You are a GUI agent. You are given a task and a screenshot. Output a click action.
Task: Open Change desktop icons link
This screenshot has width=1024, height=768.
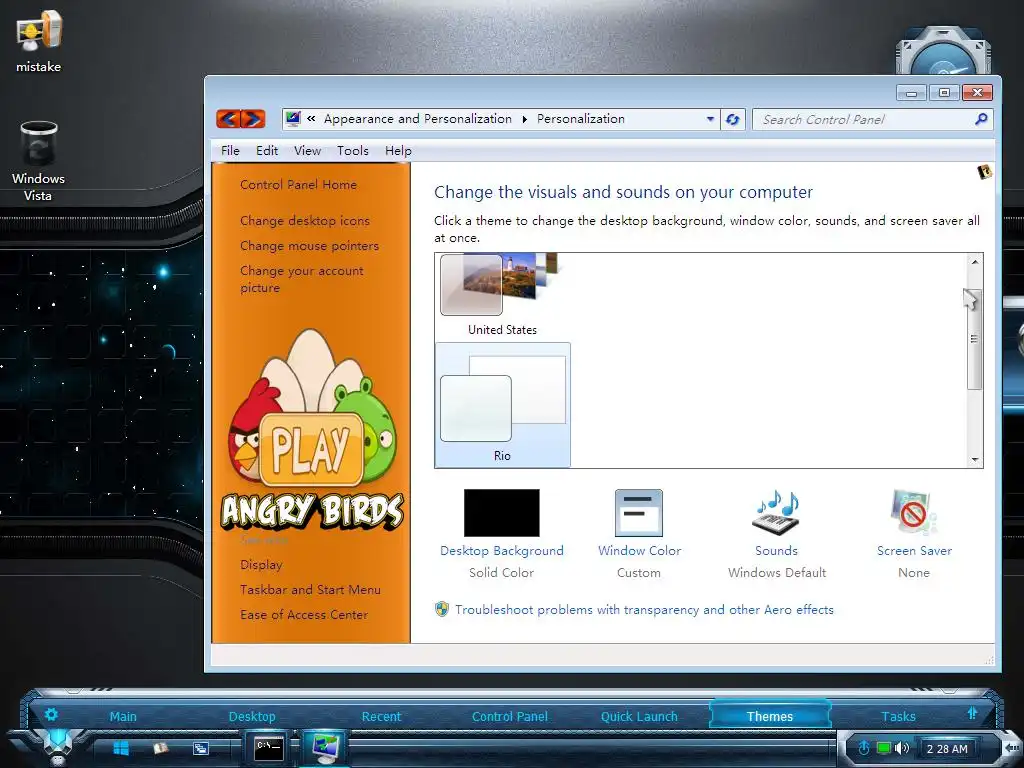[x=304, y=221]
